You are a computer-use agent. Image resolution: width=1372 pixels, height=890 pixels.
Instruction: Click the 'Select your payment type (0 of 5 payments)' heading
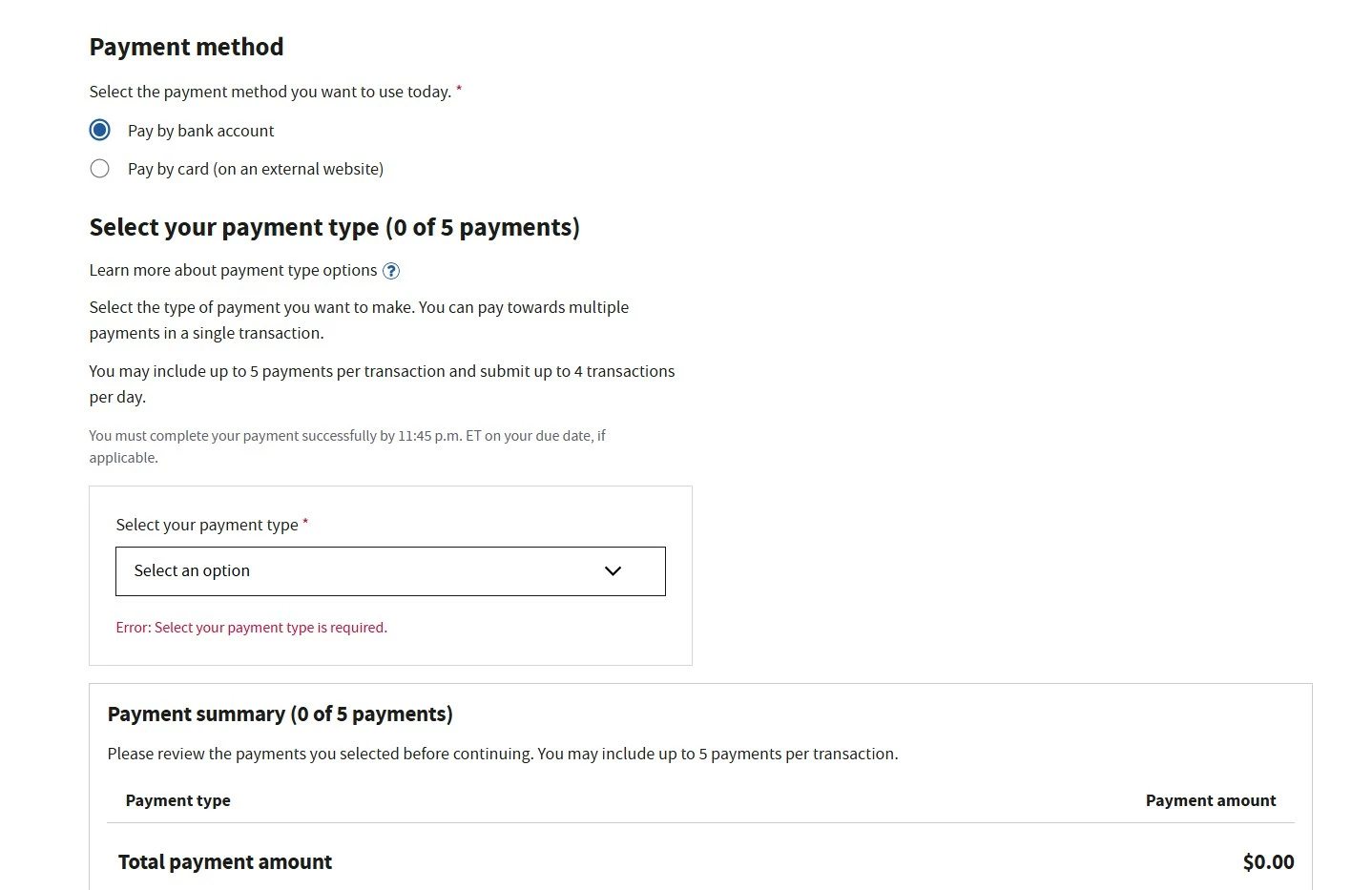(x=334, y=227)
